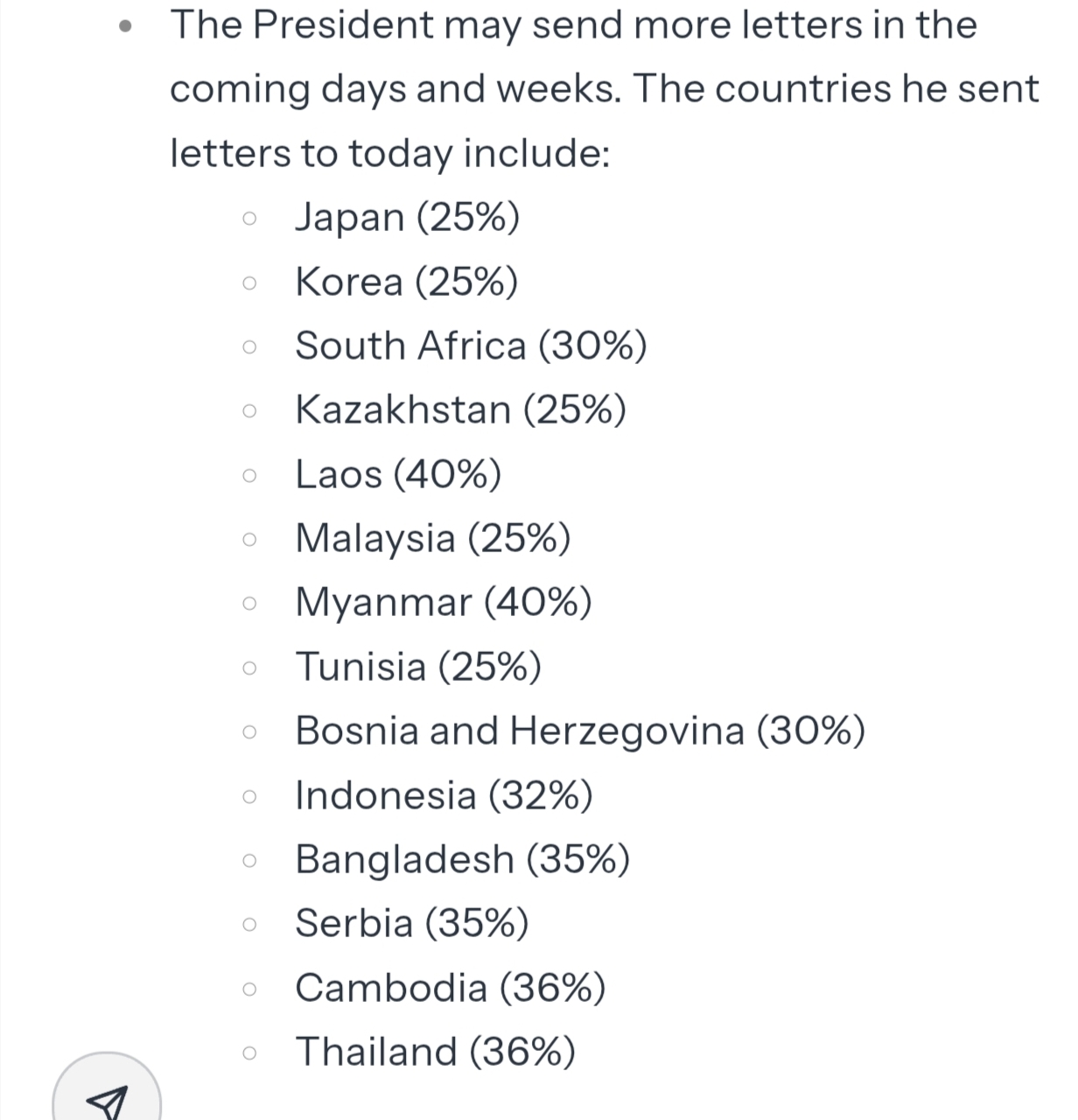Click the hollow bullet beside Japan
The image size is (1078, 1120).
pos(249,219)
